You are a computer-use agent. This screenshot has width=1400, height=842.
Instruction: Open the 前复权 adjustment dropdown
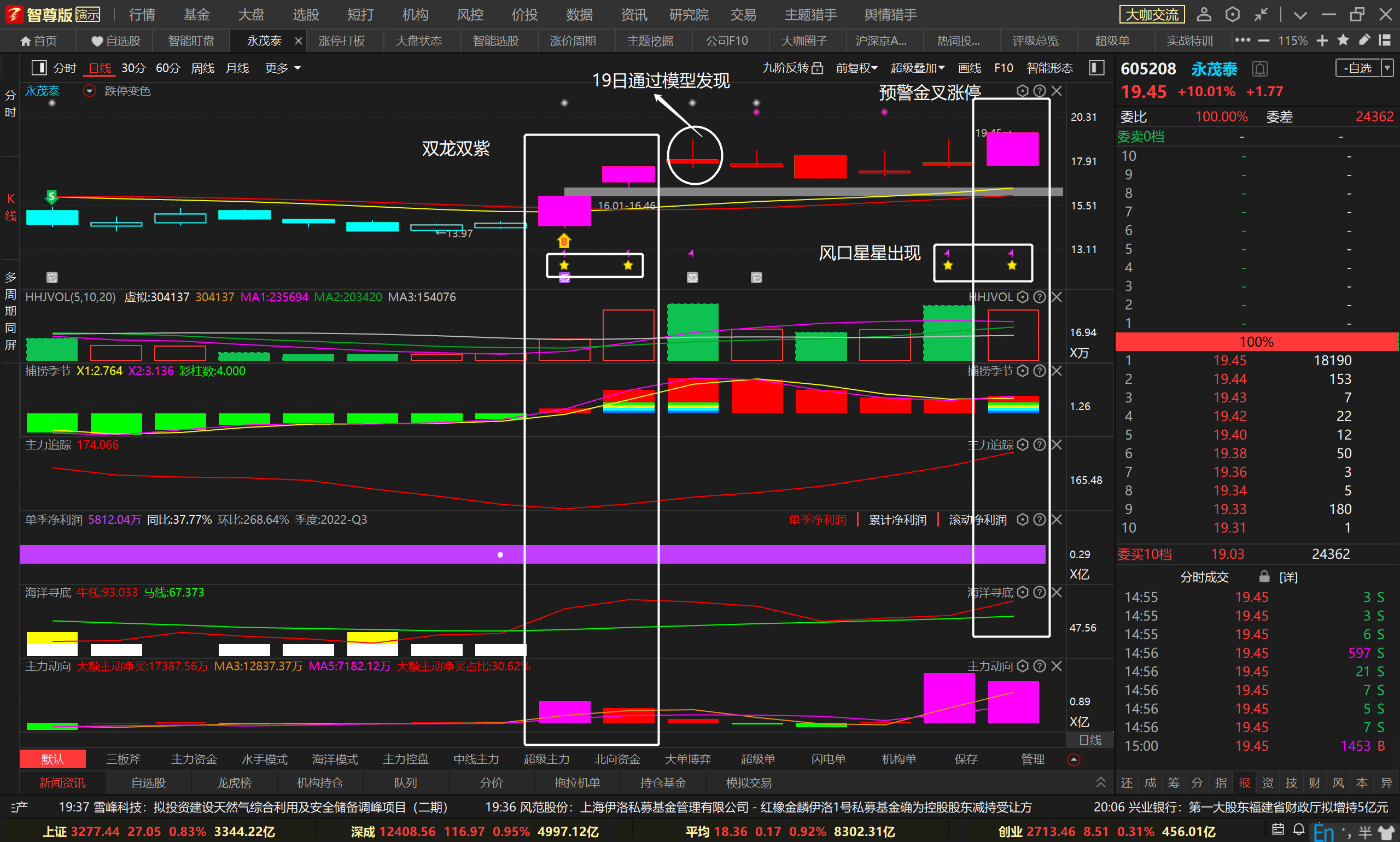pyautogui.click(x=856, y=68)
